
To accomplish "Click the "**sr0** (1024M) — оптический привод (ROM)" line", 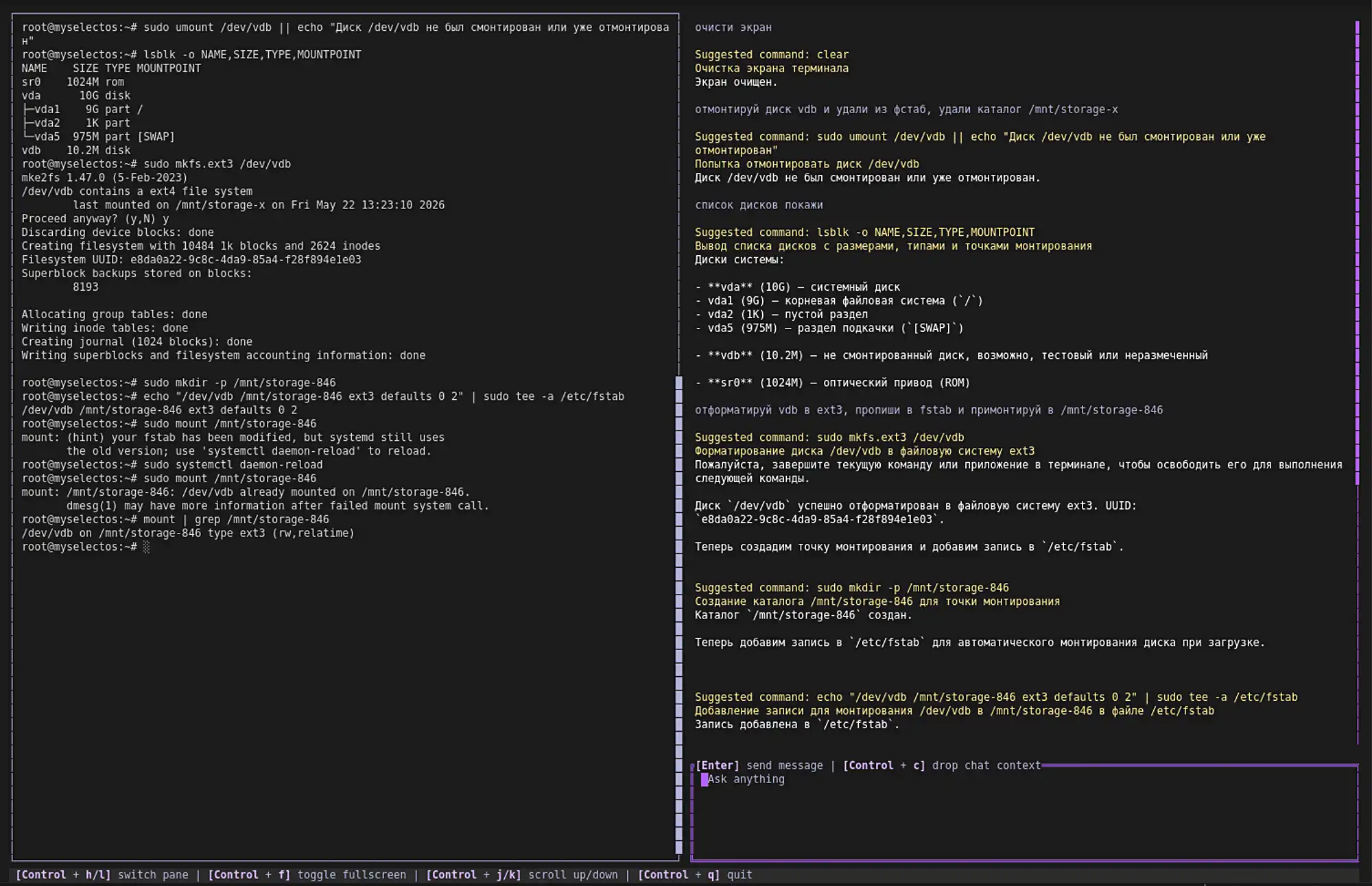I will [x=832, y=383].
